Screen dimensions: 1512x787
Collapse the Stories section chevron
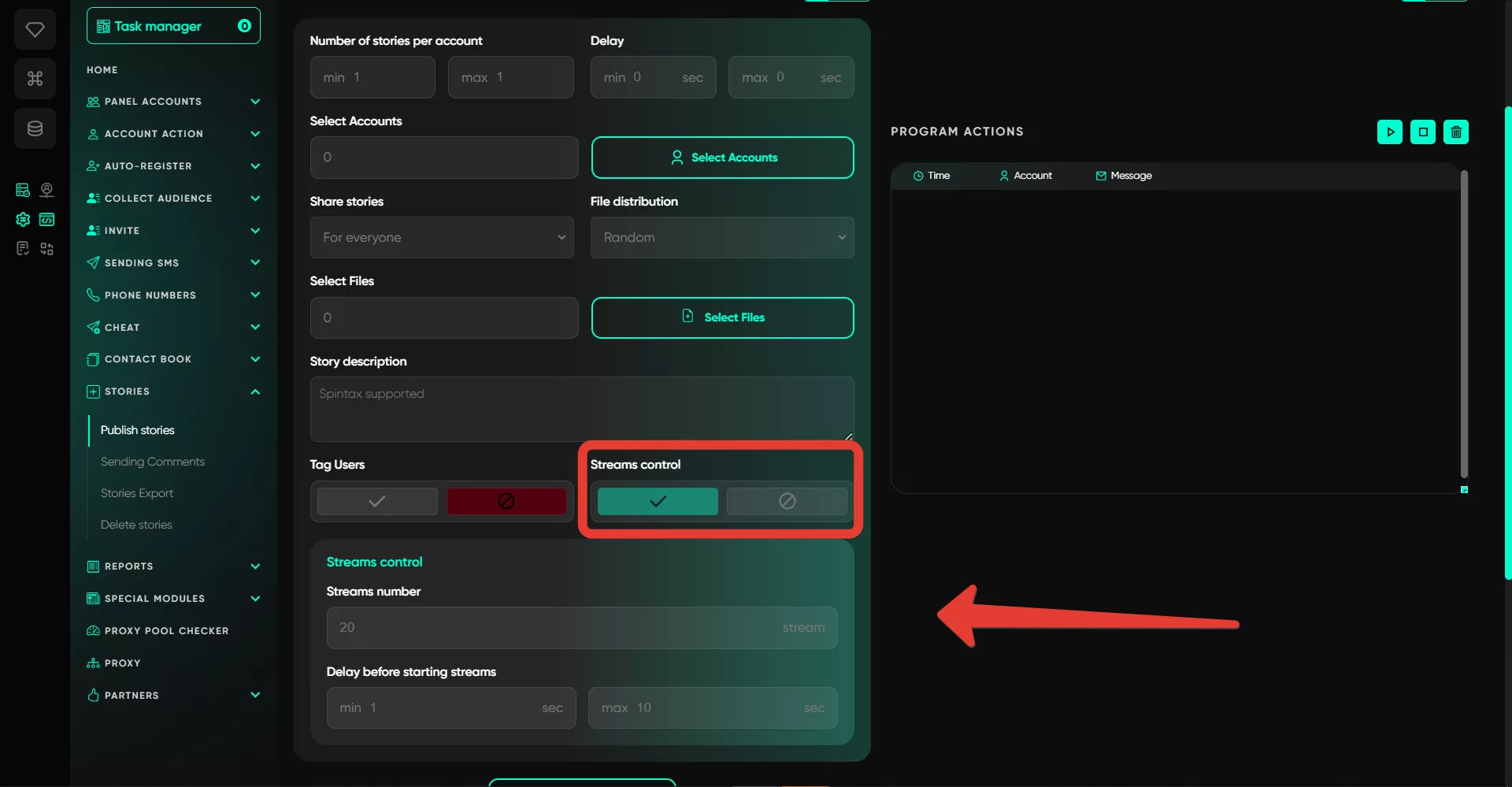click(255, 392)
